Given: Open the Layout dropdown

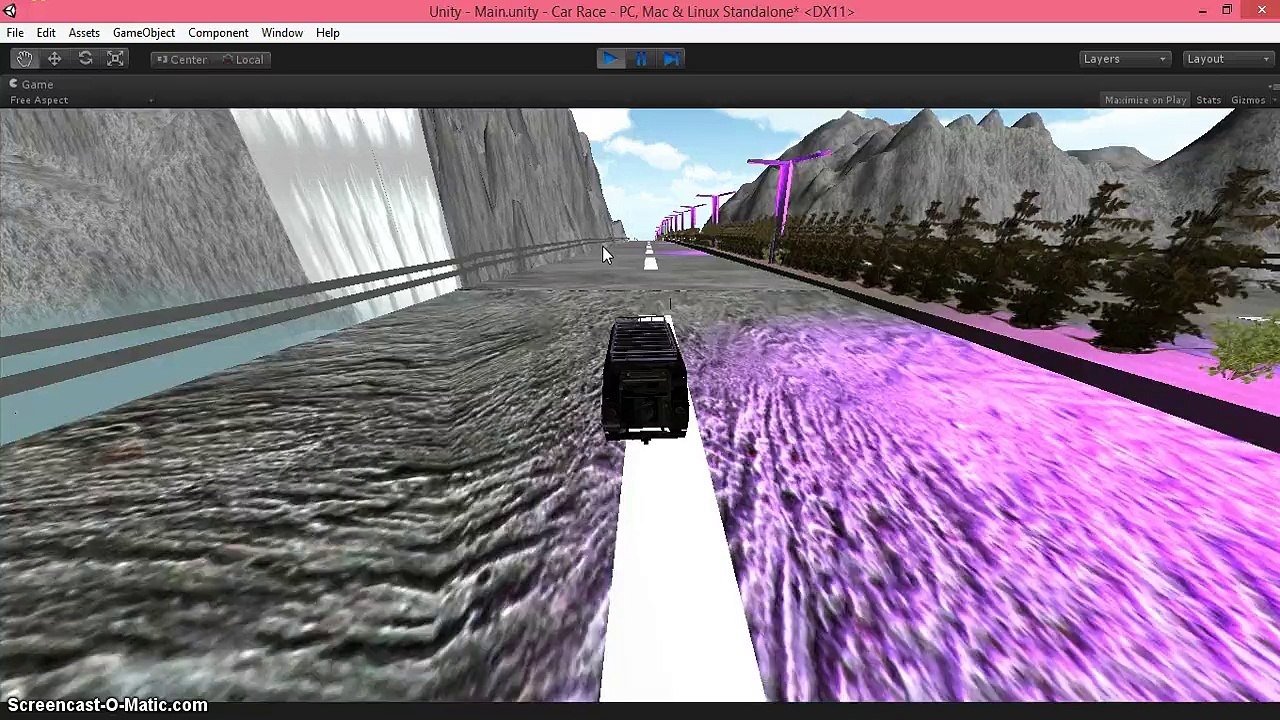Looking at the screenshot, I should 1227,59.
